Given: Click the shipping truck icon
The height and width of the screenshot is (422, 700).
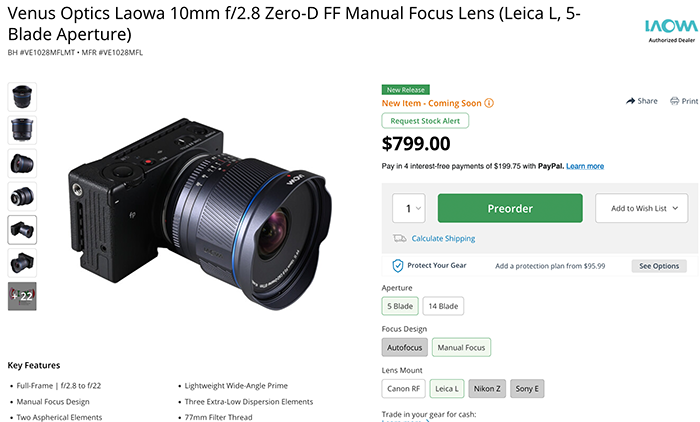Looking at the screenshot, I should tap(399, 239).
